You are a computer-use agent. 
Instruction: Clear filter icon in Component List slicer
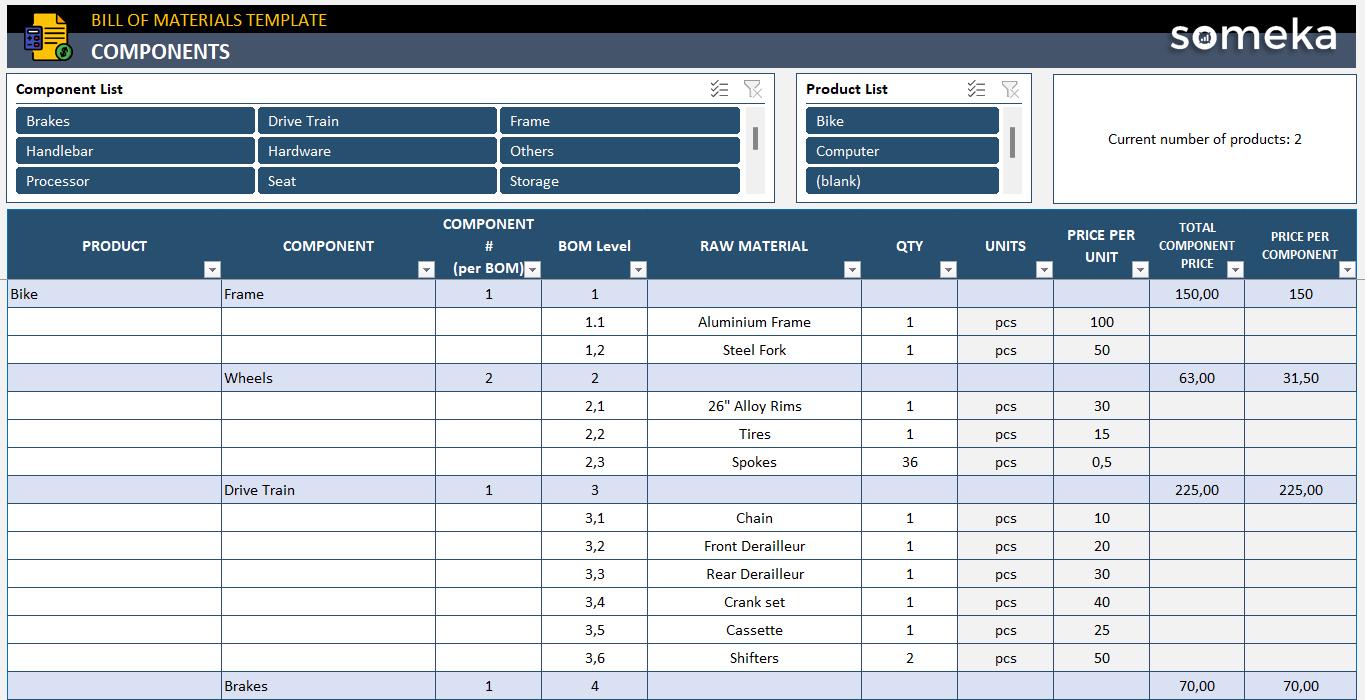pos(753,89)
